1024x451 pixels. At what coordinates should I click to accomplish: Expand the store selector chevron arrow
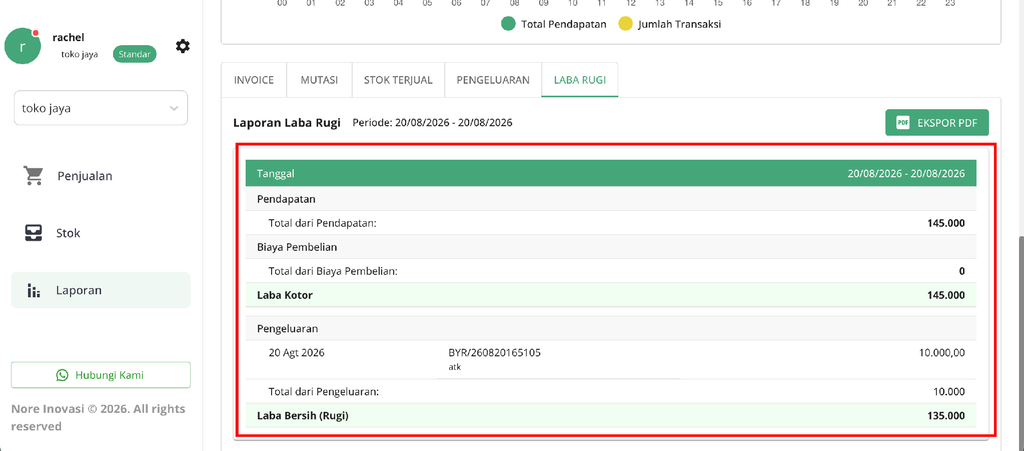pos(174,108)
